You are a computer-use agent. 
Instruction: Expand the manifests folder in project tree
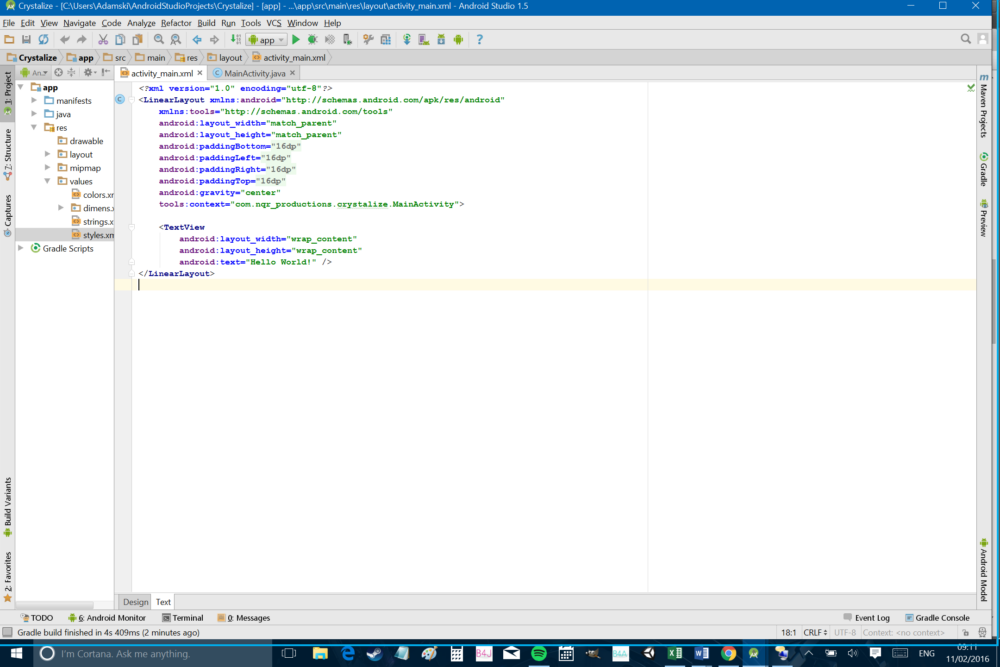[x=34, y=101]
